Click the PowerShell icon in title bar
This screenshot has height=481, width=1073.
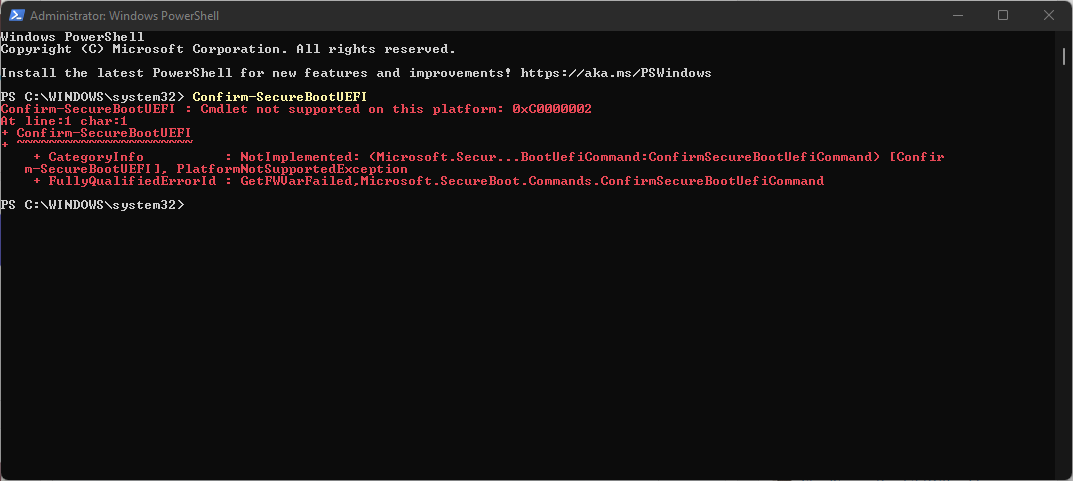tap(15, 16)
